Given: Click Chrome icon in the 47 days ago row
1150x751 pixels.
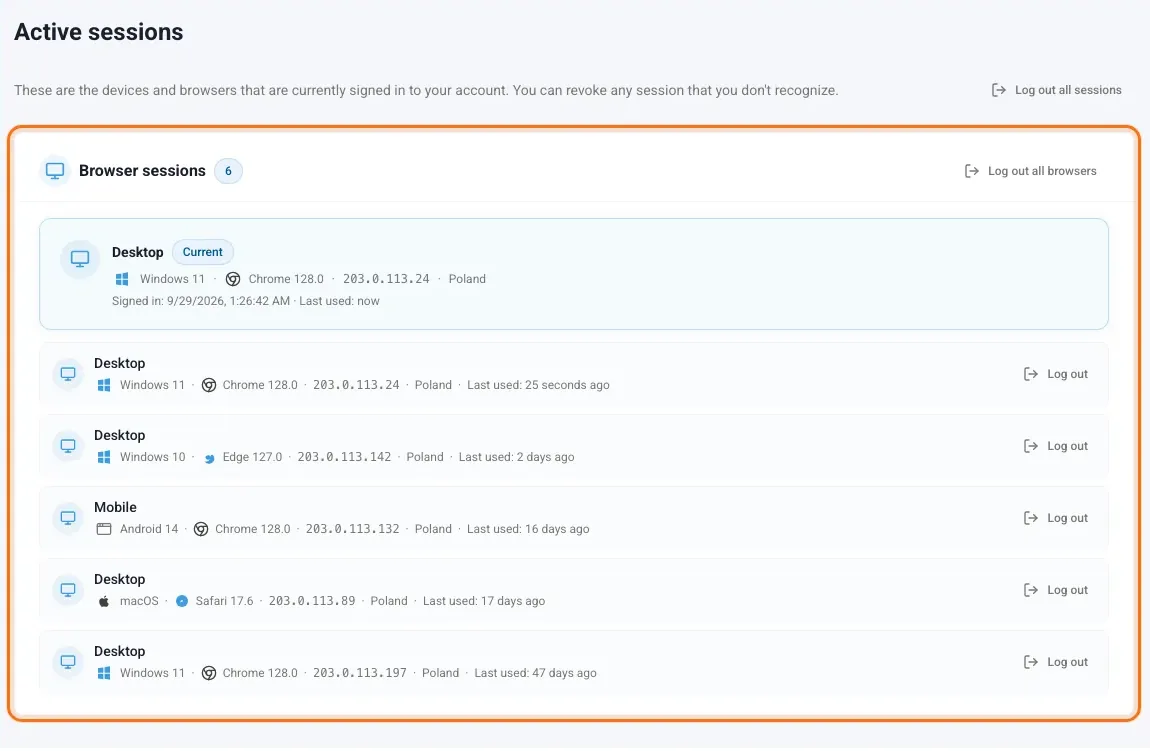Looking at the screenshot, I should (209, 673).
